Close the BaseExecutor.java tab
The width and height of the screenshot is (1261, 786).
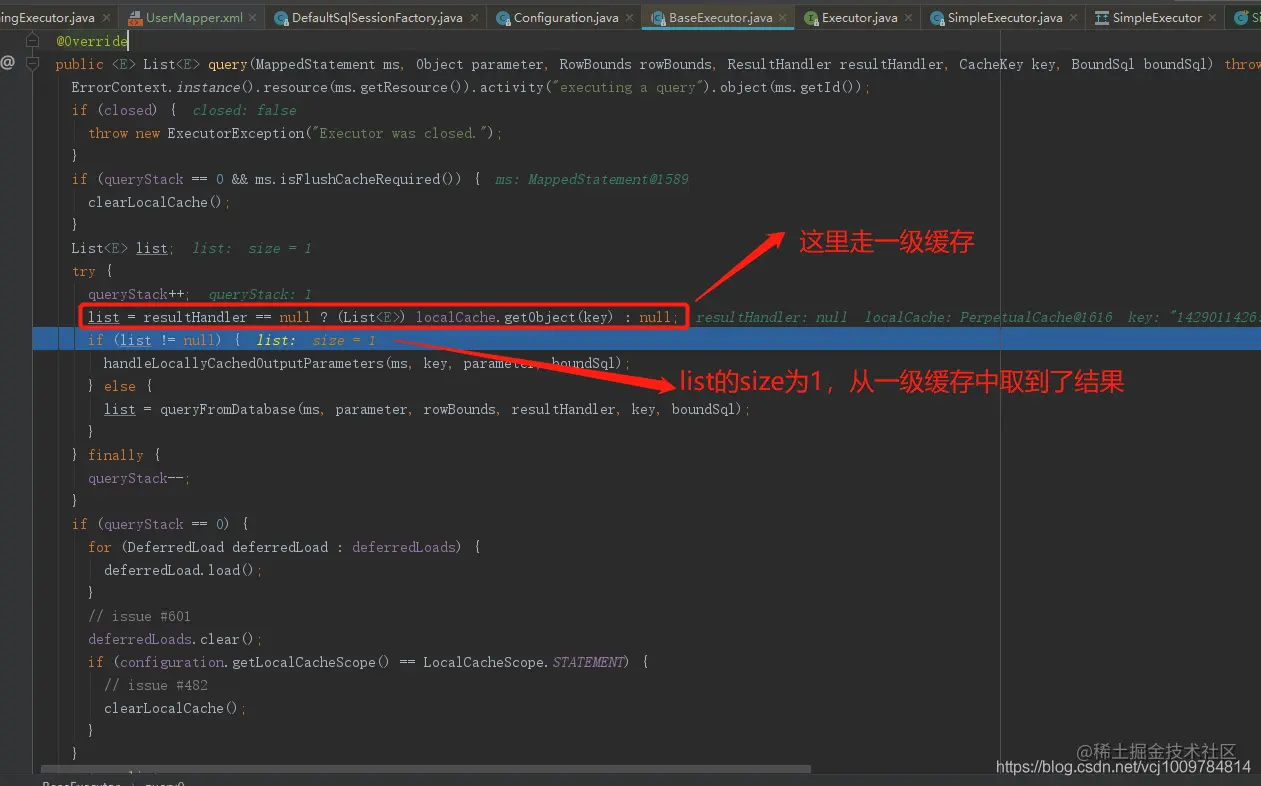(x=783, y=18)
